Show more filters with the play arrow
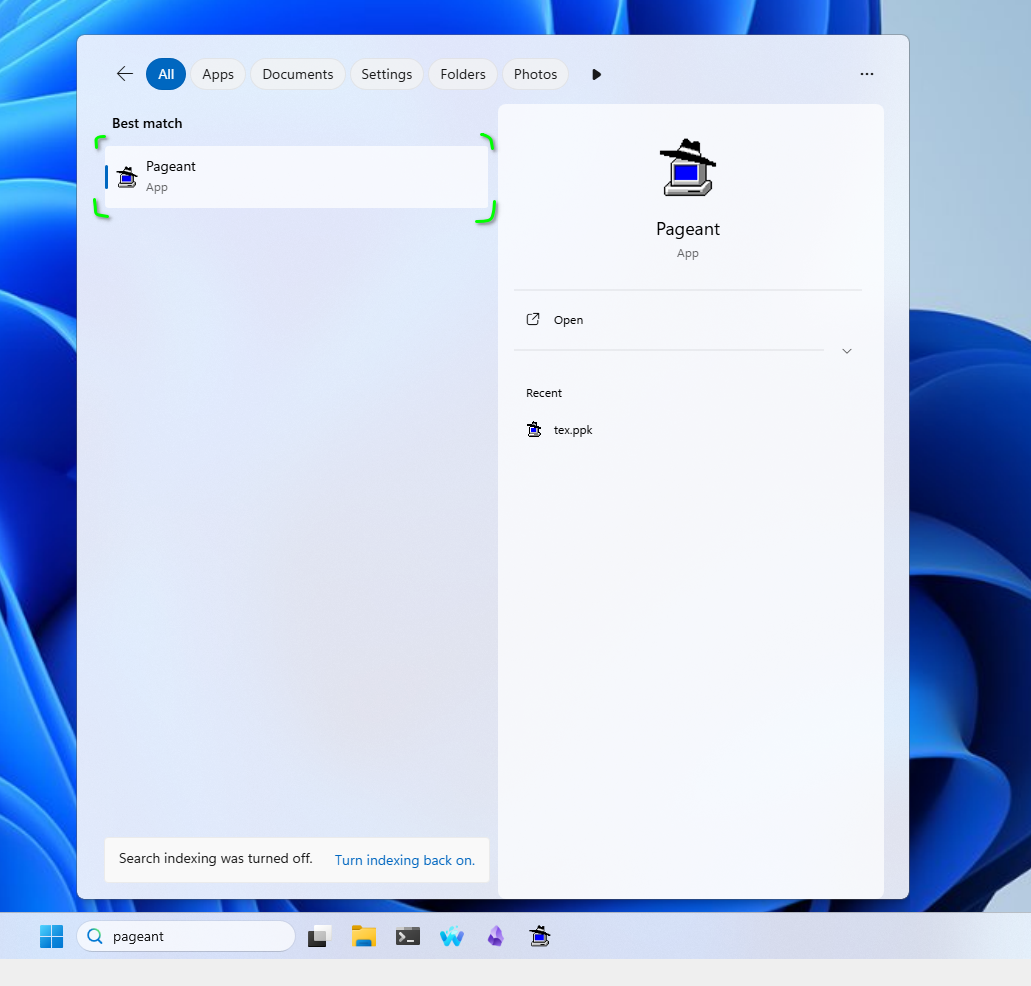The height and width of the screenshot is (986, 1031). 596,74
